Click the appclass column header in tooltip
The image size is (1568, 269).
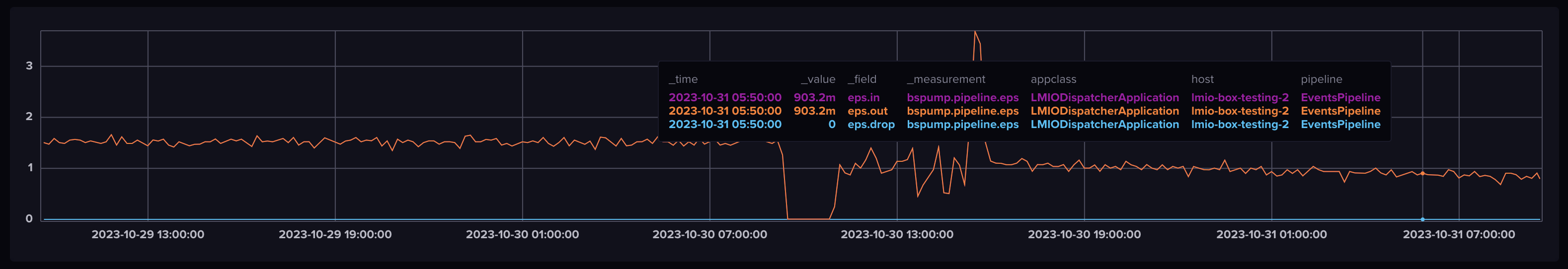pos(1053,79)
